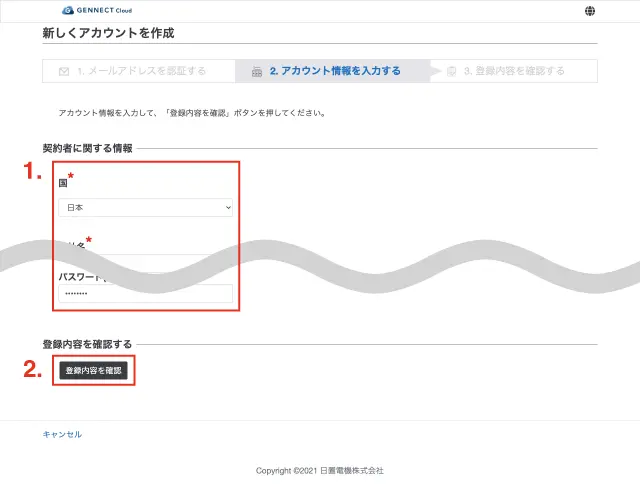This screenshot has height=500, width=640.
Task: Click the clipboard icon in step 3
Action: [451, 71]
